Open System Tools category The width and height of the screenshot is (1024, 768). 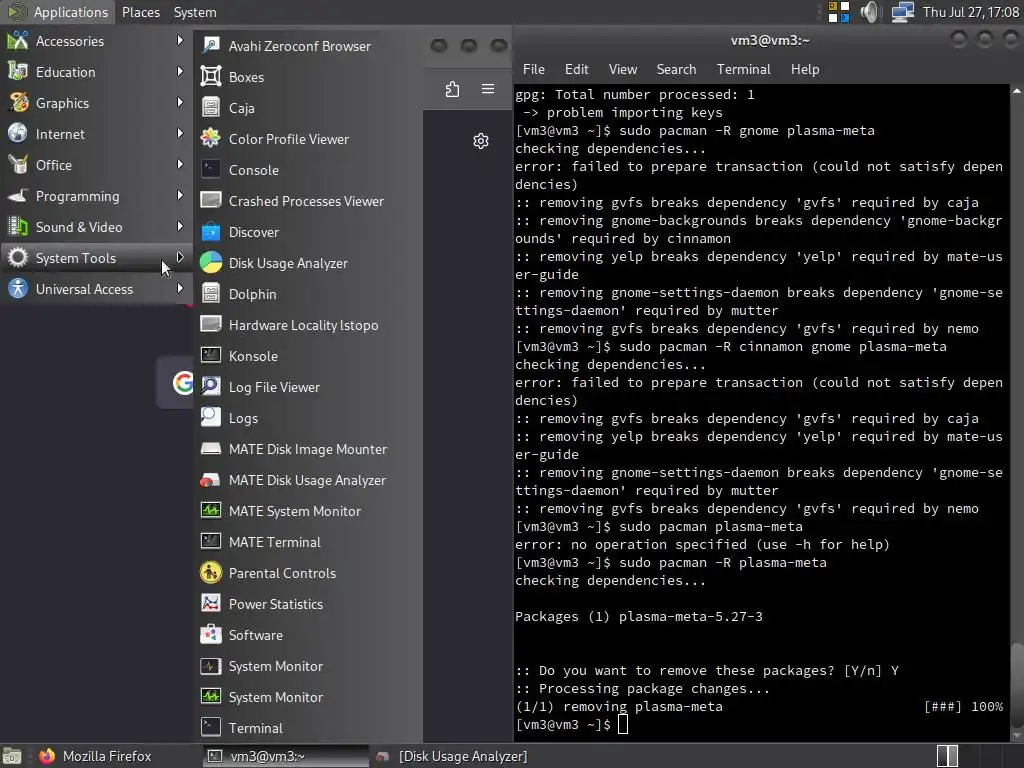point(96,258)
